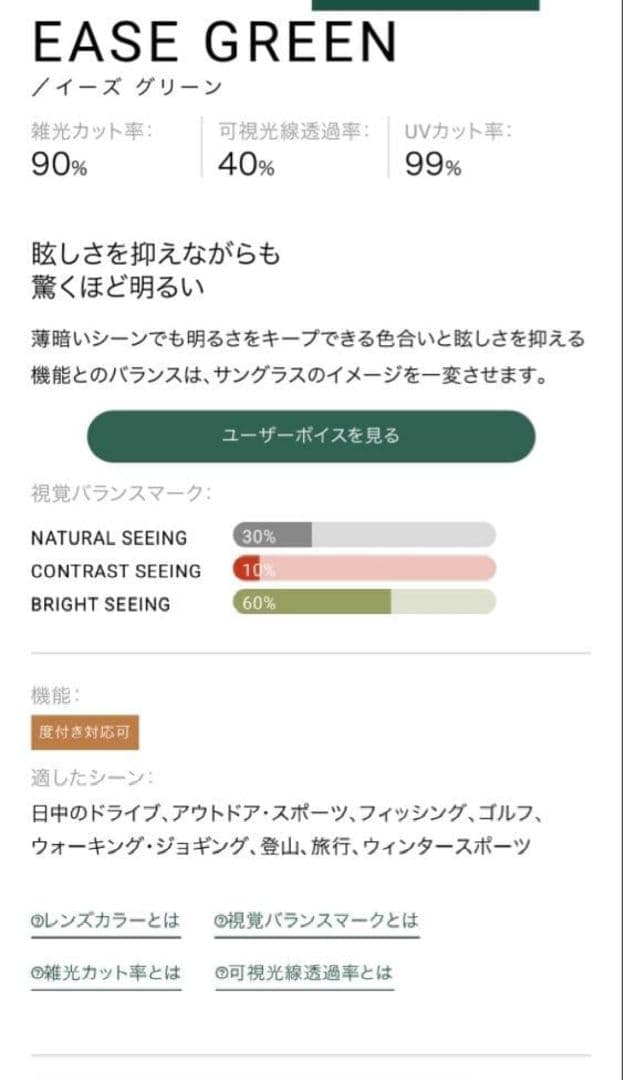Click the 90% 雑光カット率 value
Viewport: 623px width, 1080px height.
[x=59, y=165]
